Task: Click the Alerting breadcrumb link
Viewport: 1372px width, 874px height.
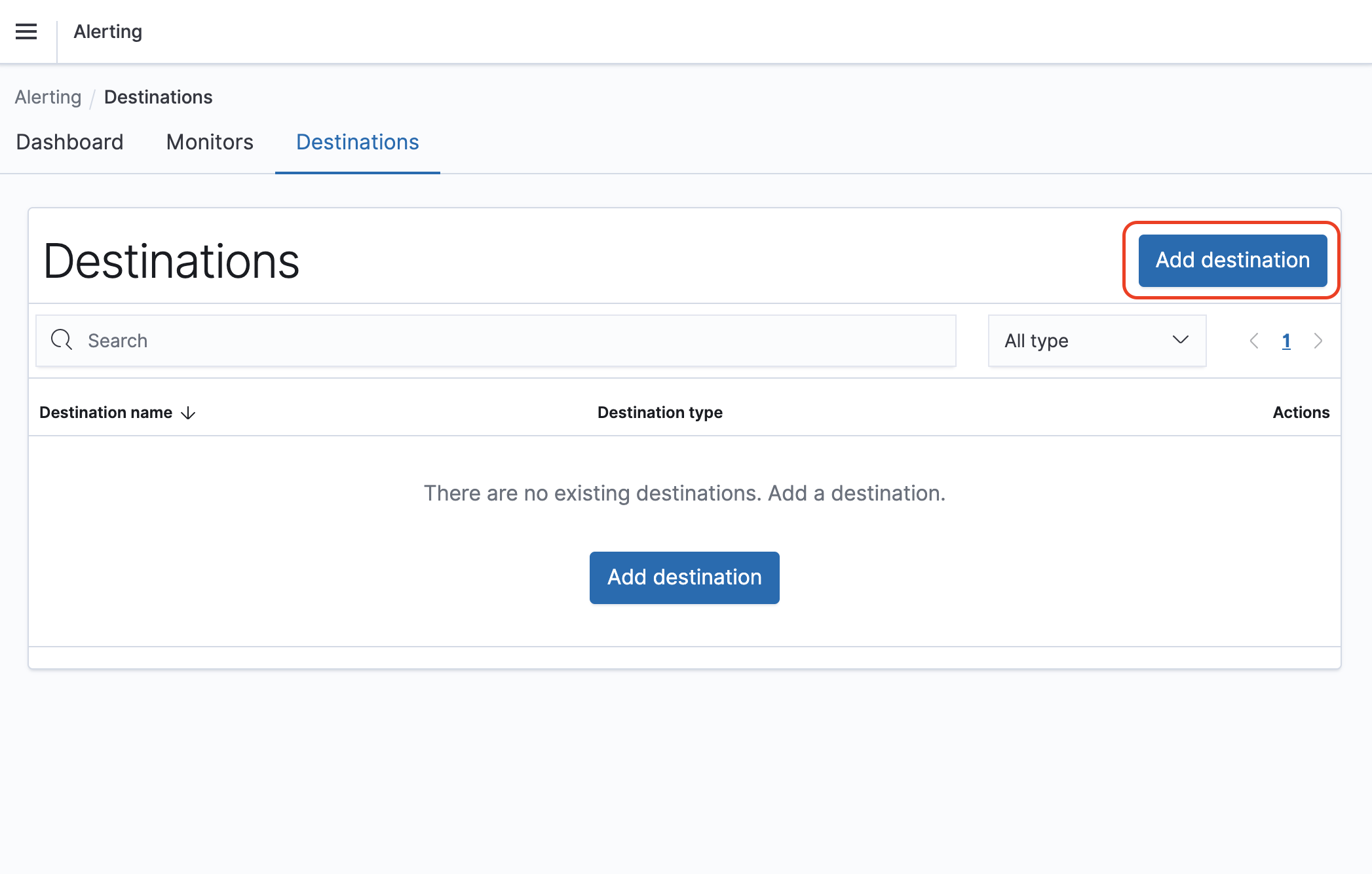Action: (x=48, y=97)
